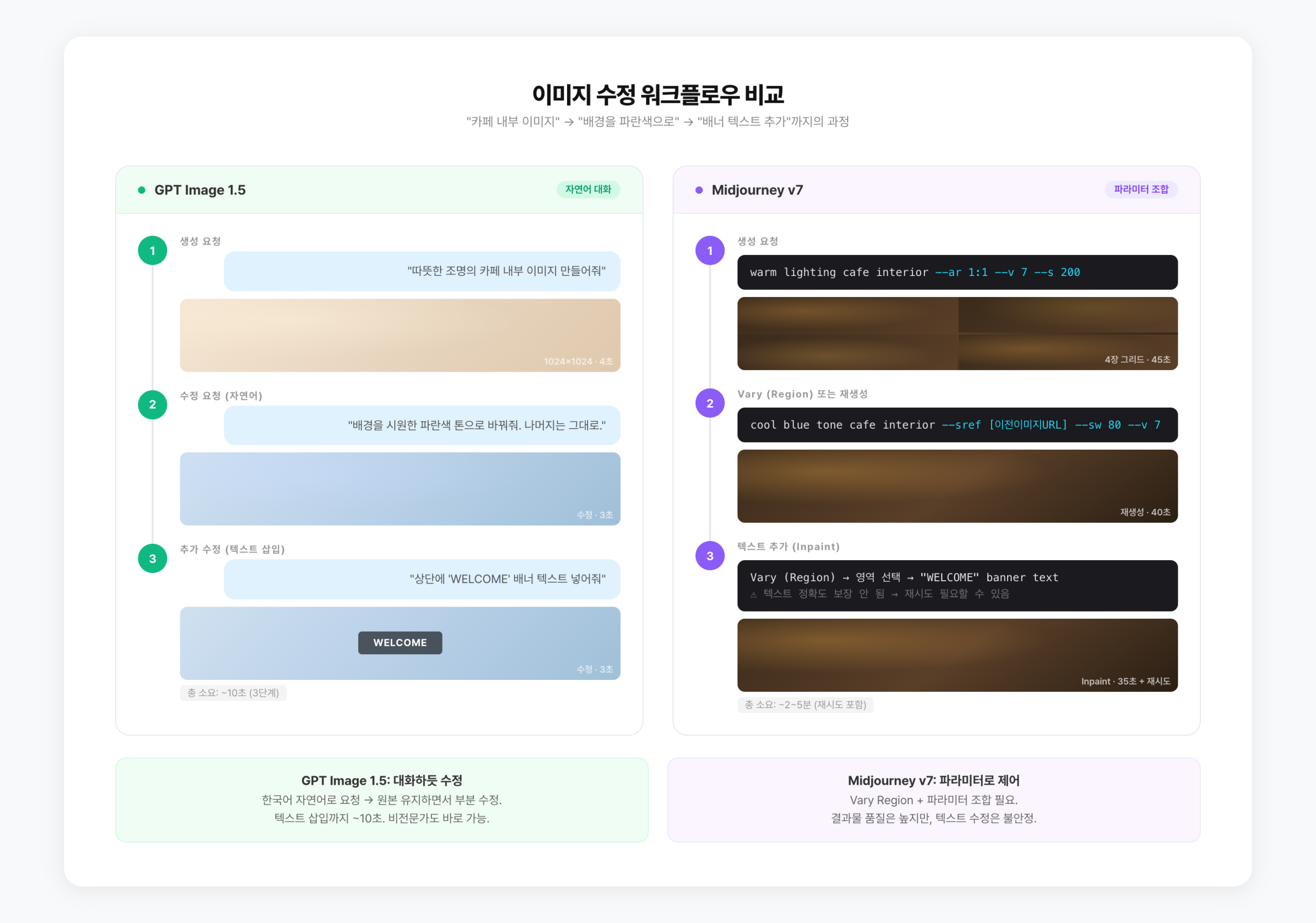Click purple step 2 circle in Midjourney workflow
Image resolution: width=1316 pixels, height=923 pixels.
tap(709, 403)
